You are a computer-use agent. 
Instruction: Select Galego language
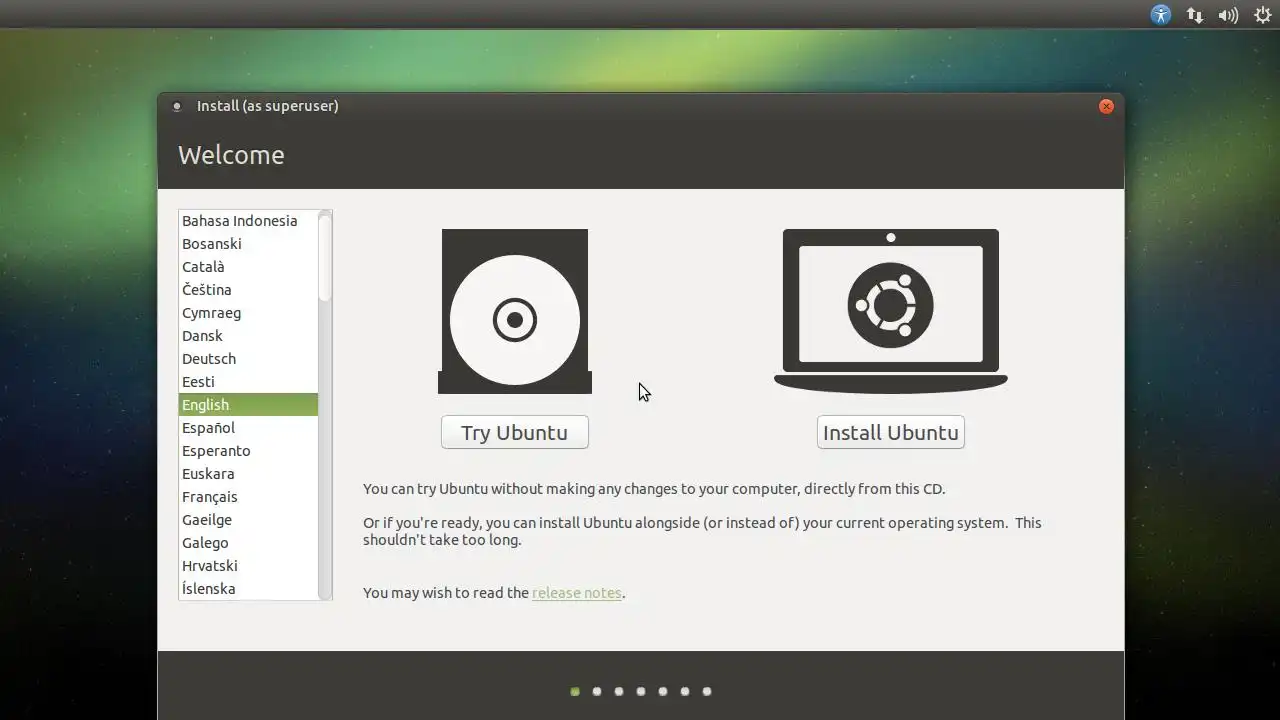point(248,543)
